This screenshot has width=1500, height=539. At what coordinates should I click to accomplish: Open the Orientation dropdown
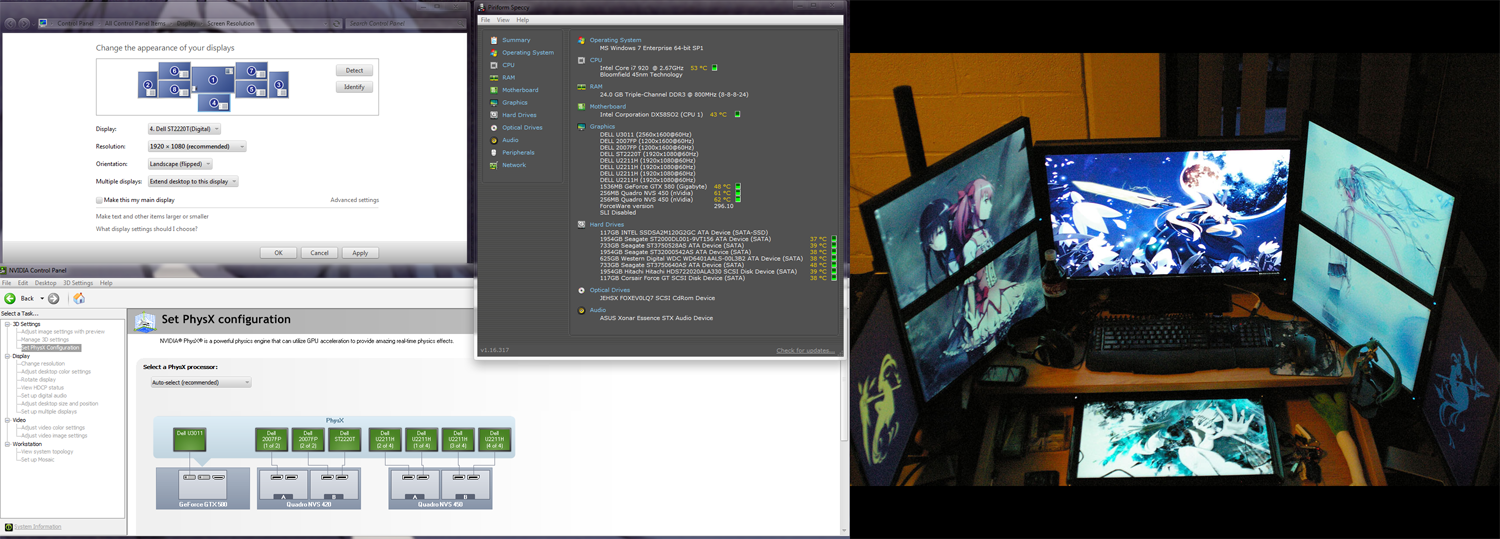click(x=180, y=164)
